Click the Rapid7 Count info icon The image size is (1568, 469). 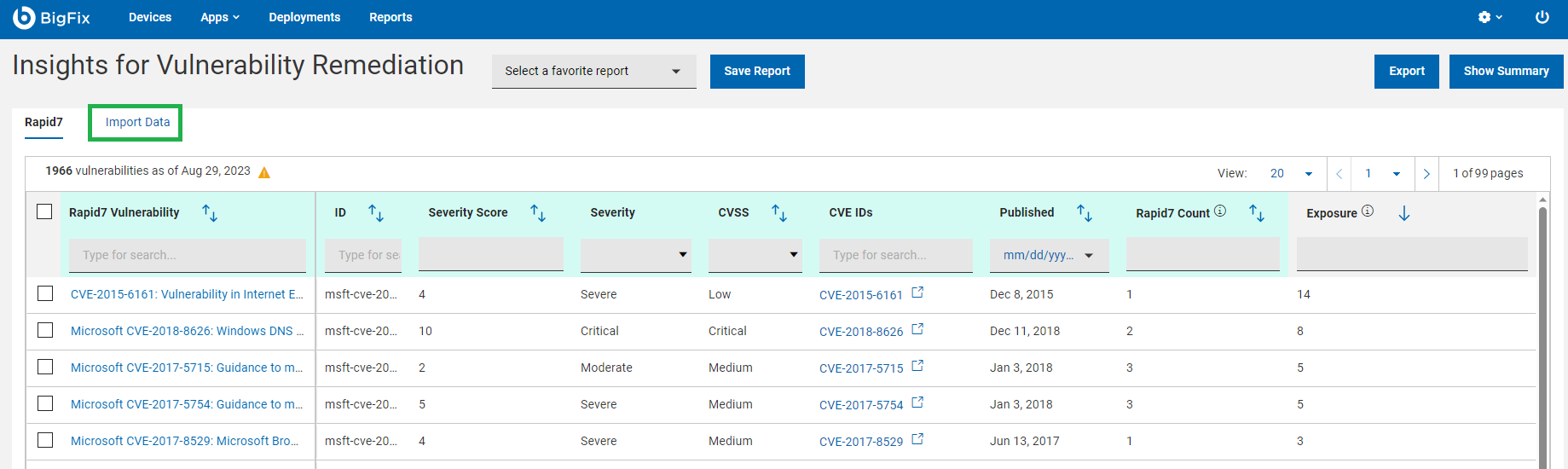coord(1220,211)
